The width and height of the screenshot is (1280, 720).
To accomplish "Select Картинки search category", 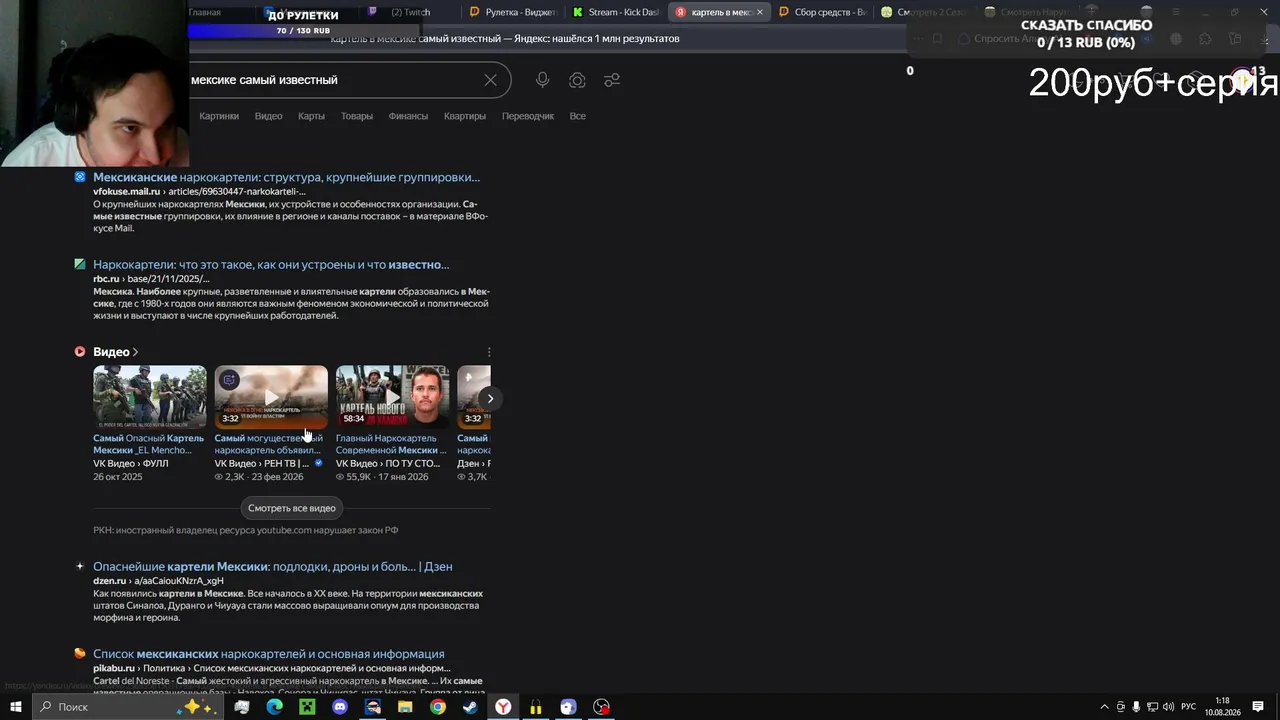I will click(x=219, y=116).
